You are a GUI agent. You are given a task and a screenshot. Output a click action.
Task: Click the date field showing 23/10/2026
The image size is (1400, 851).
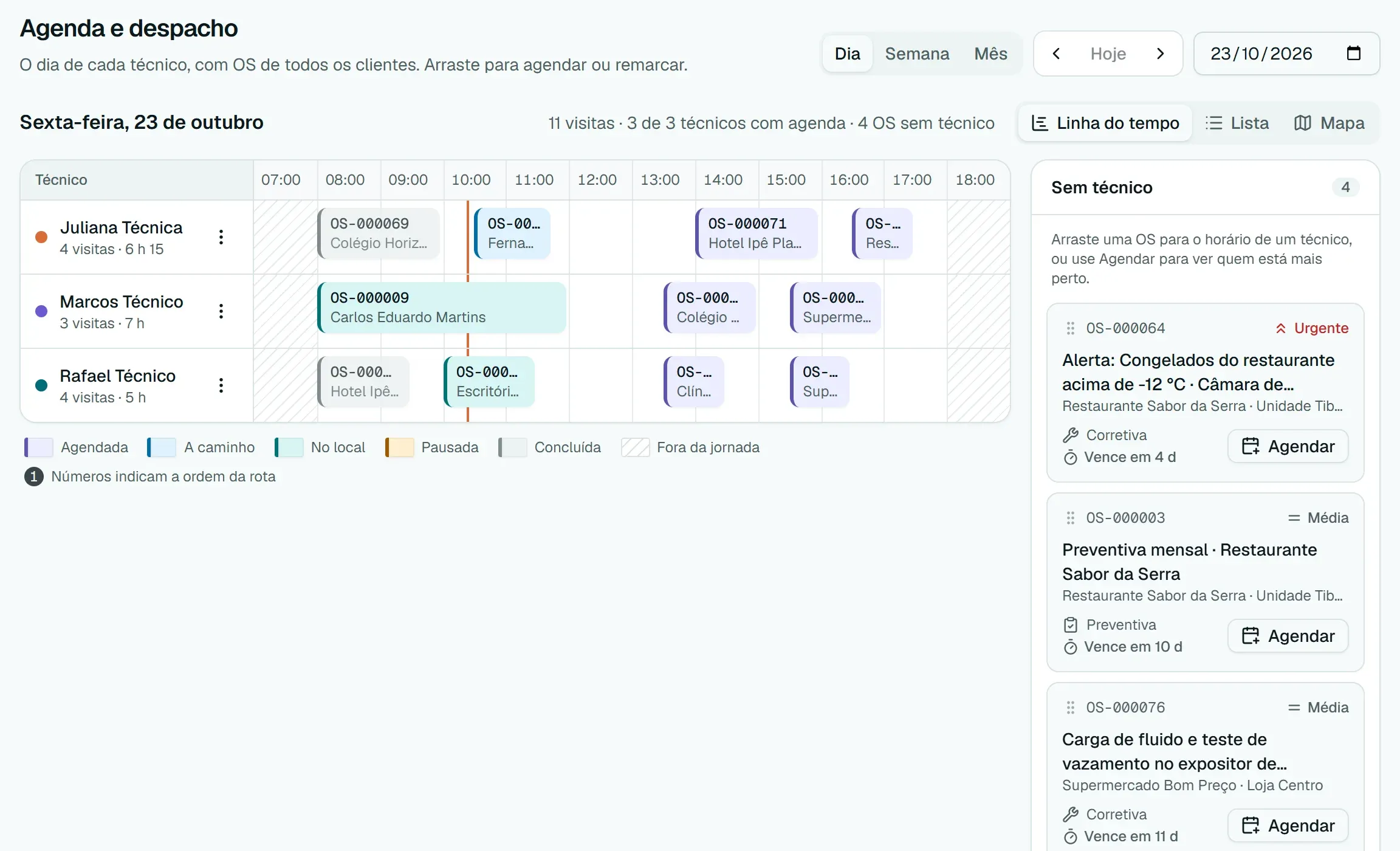coord(1286,53)
